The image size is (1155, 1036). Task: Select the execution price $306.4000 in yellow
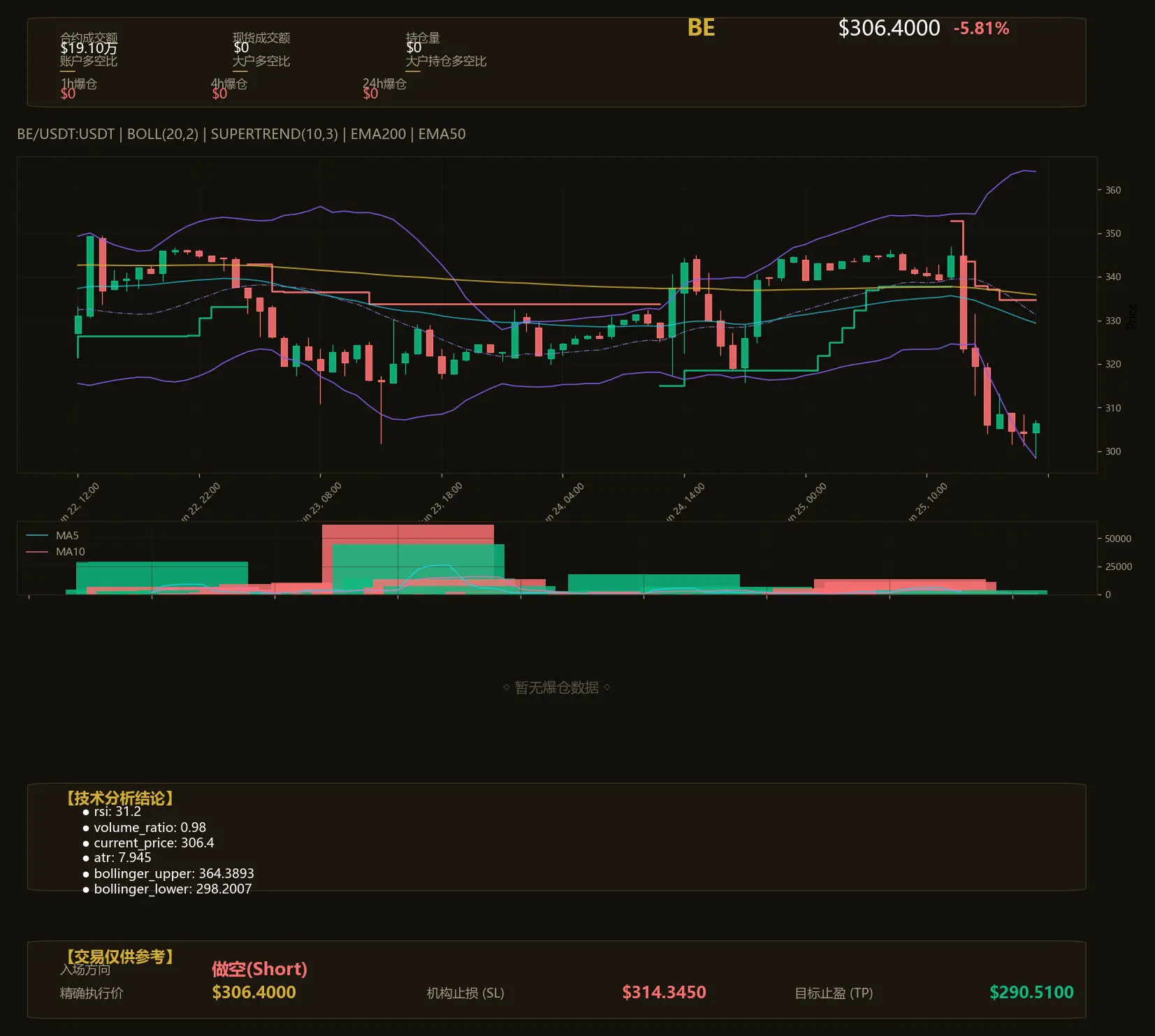[254, 992]
